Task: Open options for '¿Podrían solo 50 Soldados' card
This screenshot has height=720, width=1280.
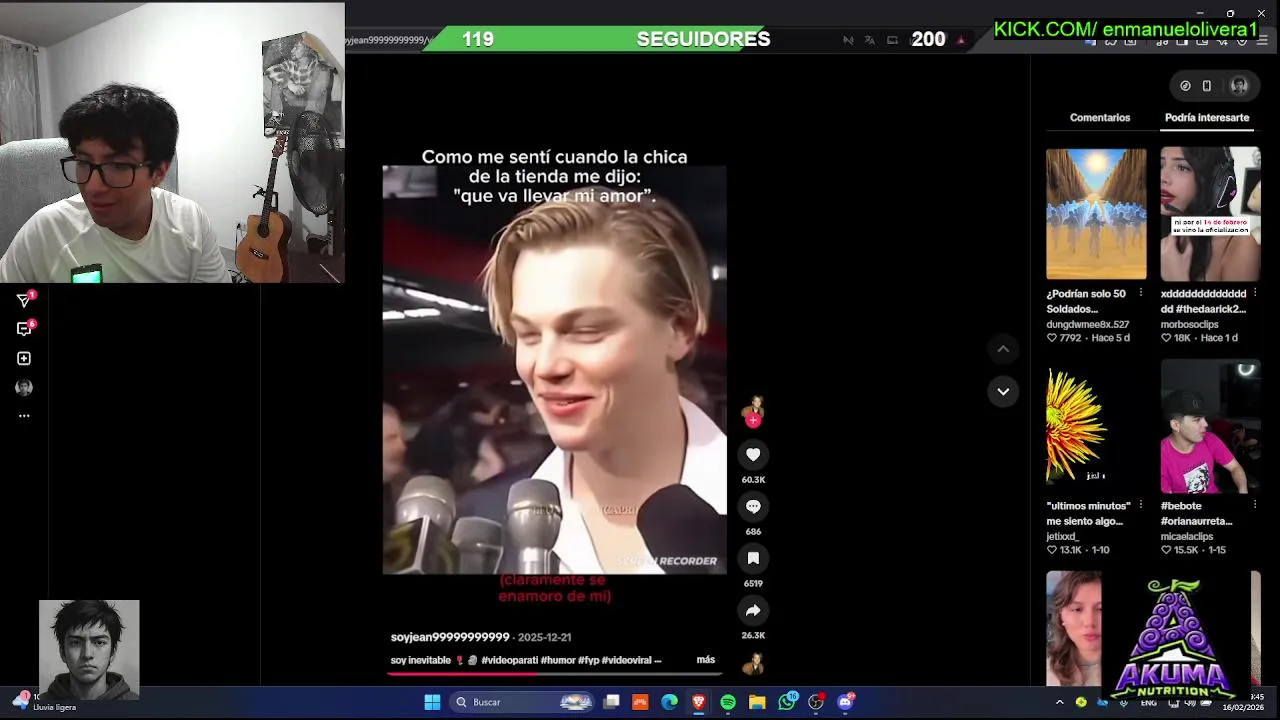Action: click(x=1141, y=293)
